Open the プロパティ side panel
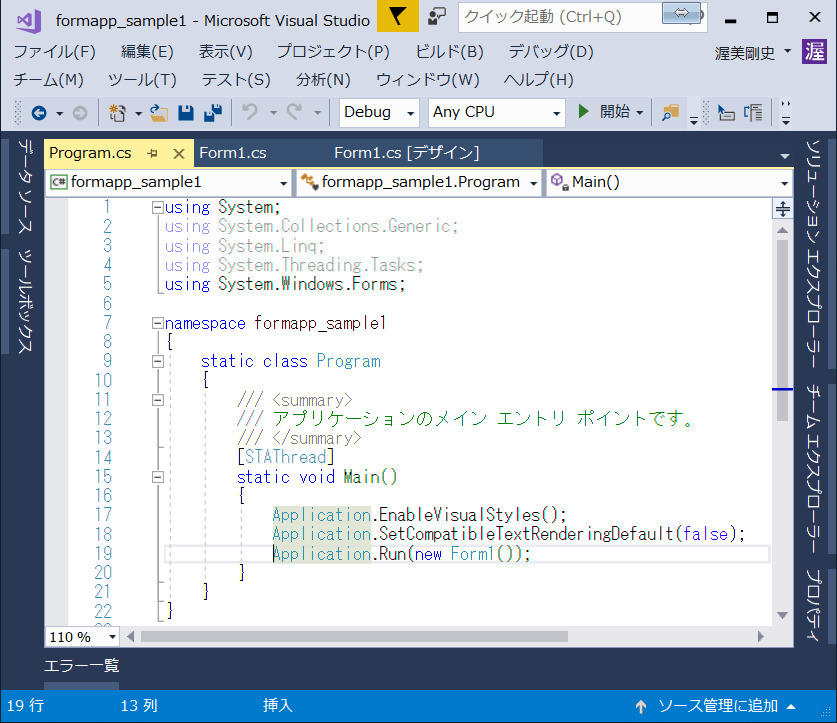 [x=814, y=604]
